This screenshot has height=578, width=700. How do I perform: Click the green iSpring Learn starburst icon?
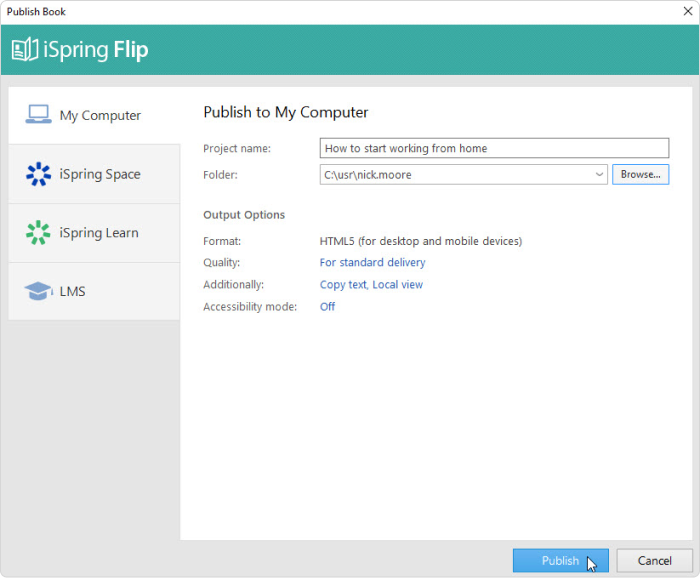pyautogui.click(x=38, y=233)
